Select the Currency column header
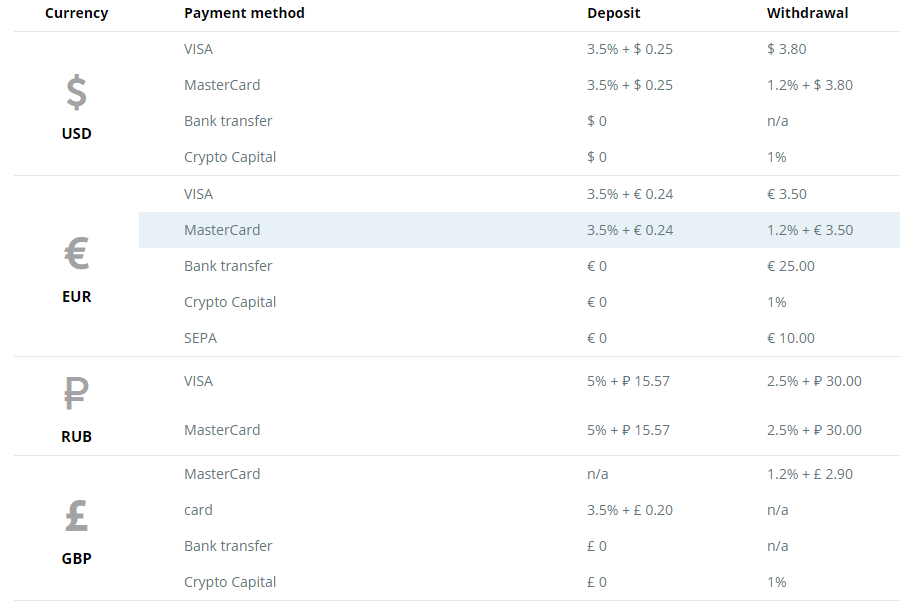Screen dimensions: 919x613 [76, 13]
